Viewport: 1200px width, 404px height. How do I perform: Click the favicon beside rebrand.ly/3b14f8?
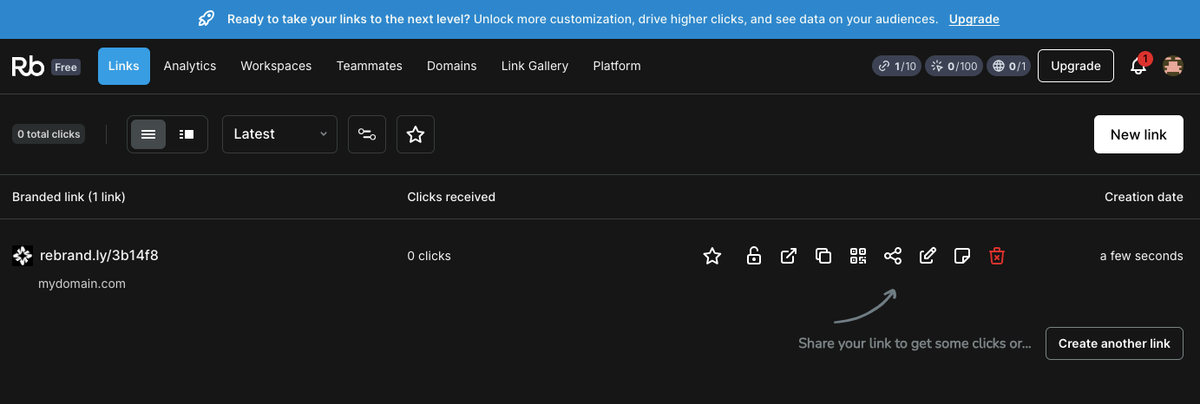22,256
